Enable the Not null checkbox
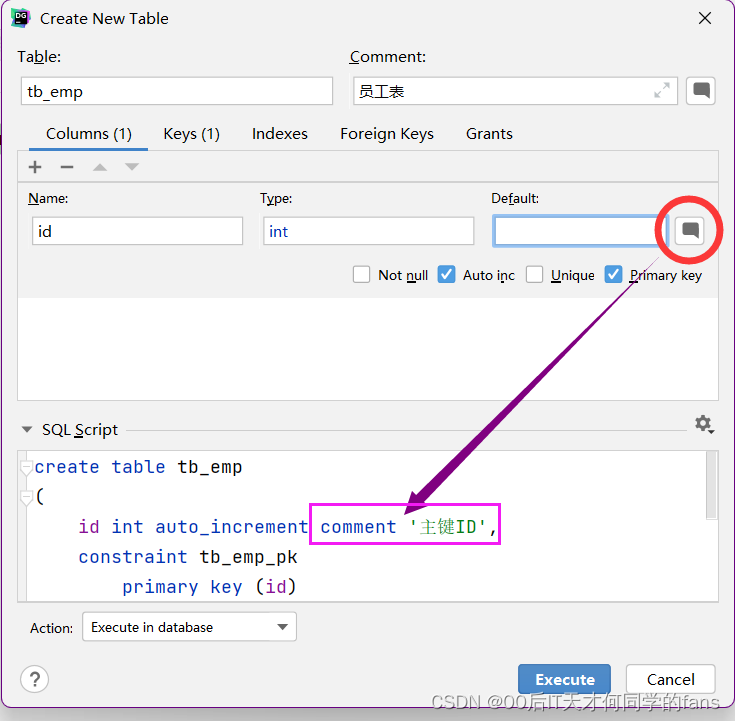The image size is (735, 721). coord(361,275)
